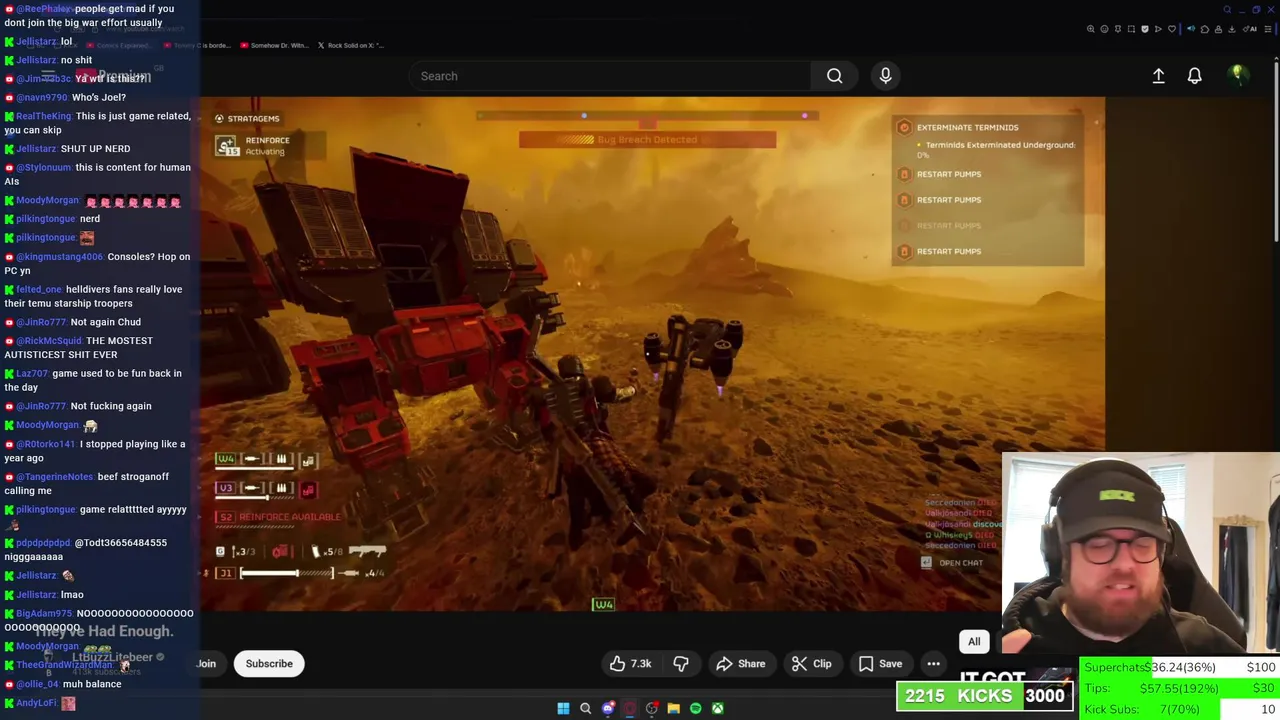Open the ad blocker shield icon
1280x720 pixels.
click(x=1145, y=29)
